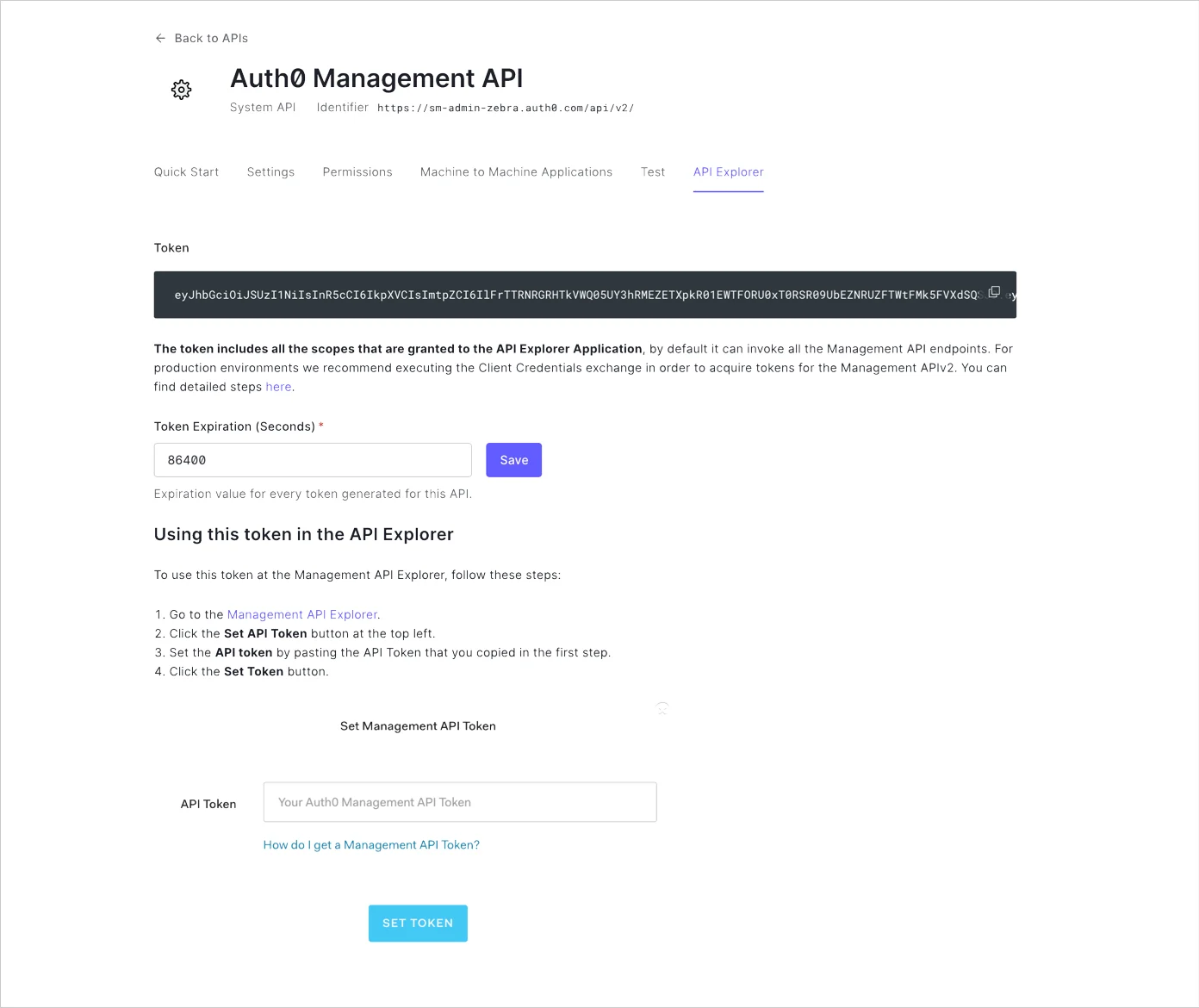
Task: Go back via the Back to APIs link
Action: pos(211,38)
